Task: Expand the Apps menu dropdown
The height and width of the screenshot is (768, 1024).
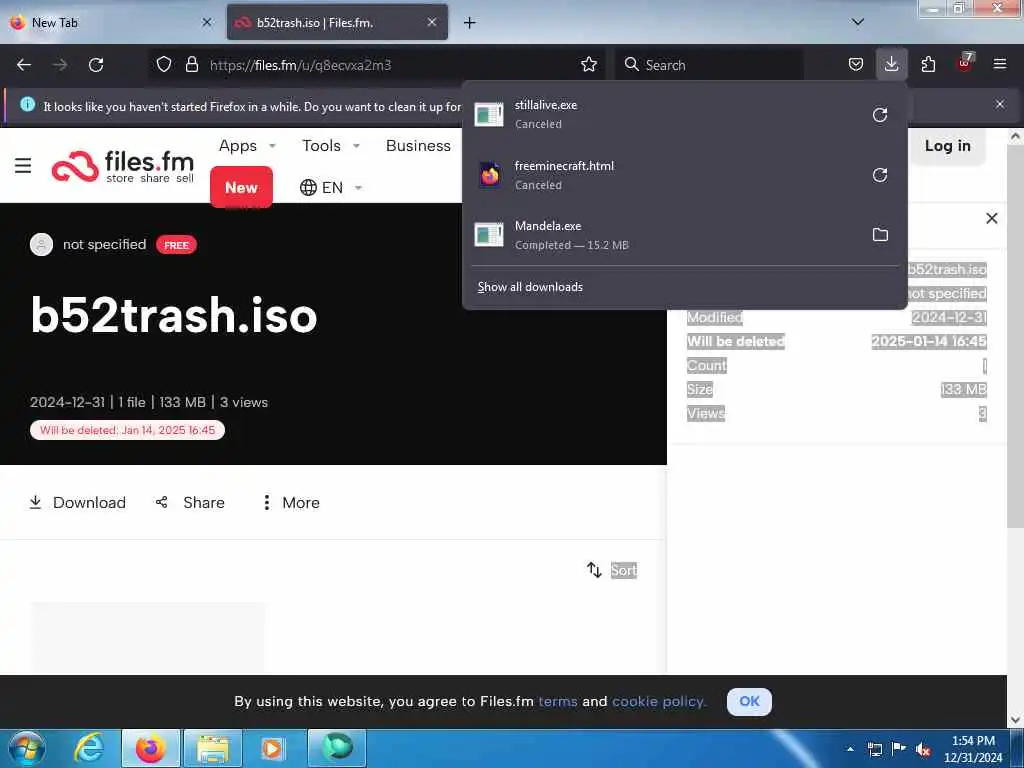Action: (248, 146)
